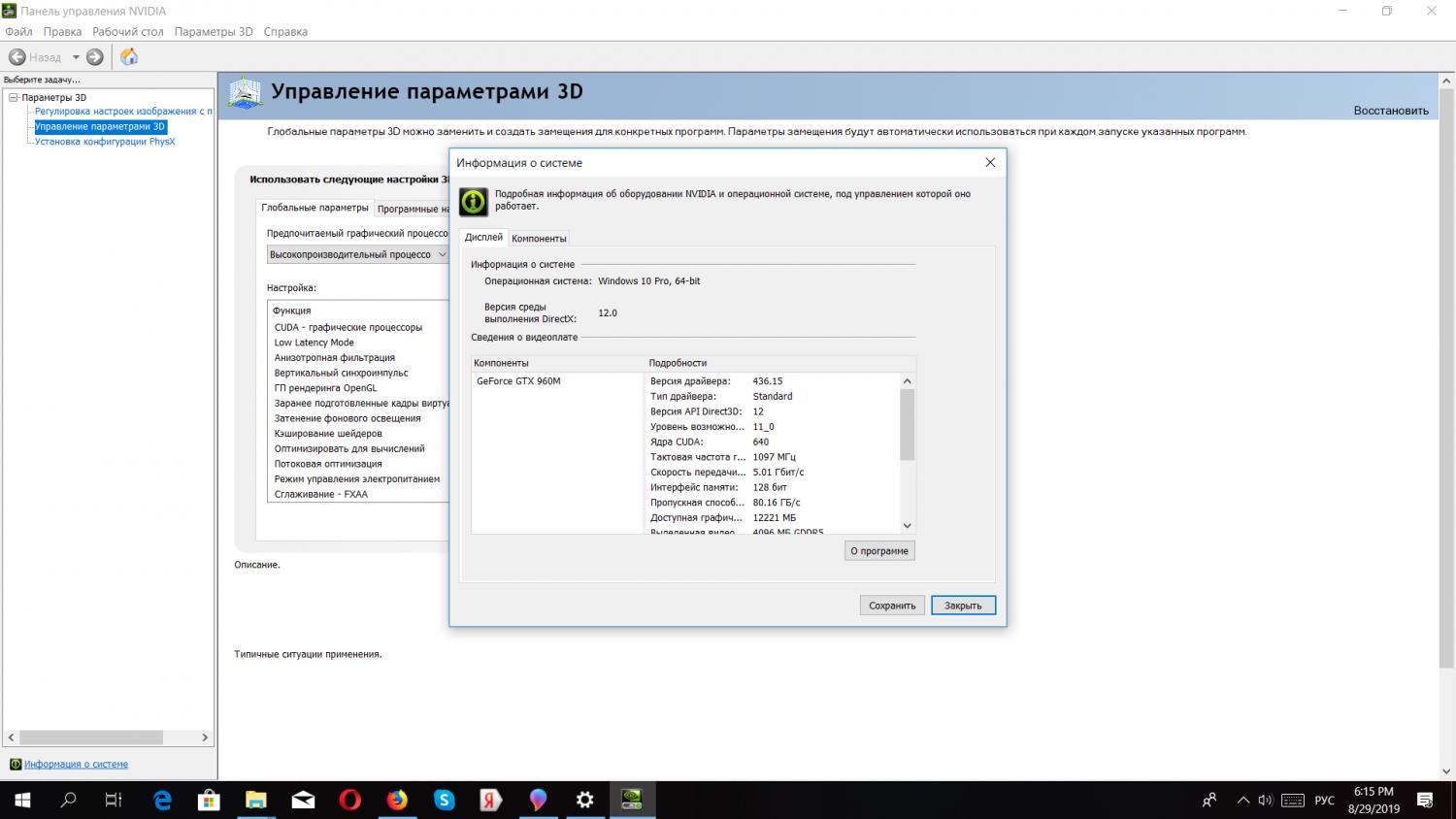Open Windows Settings gear in taskbar
This screenshot has width=1456, height=819.
click(584, 800)
